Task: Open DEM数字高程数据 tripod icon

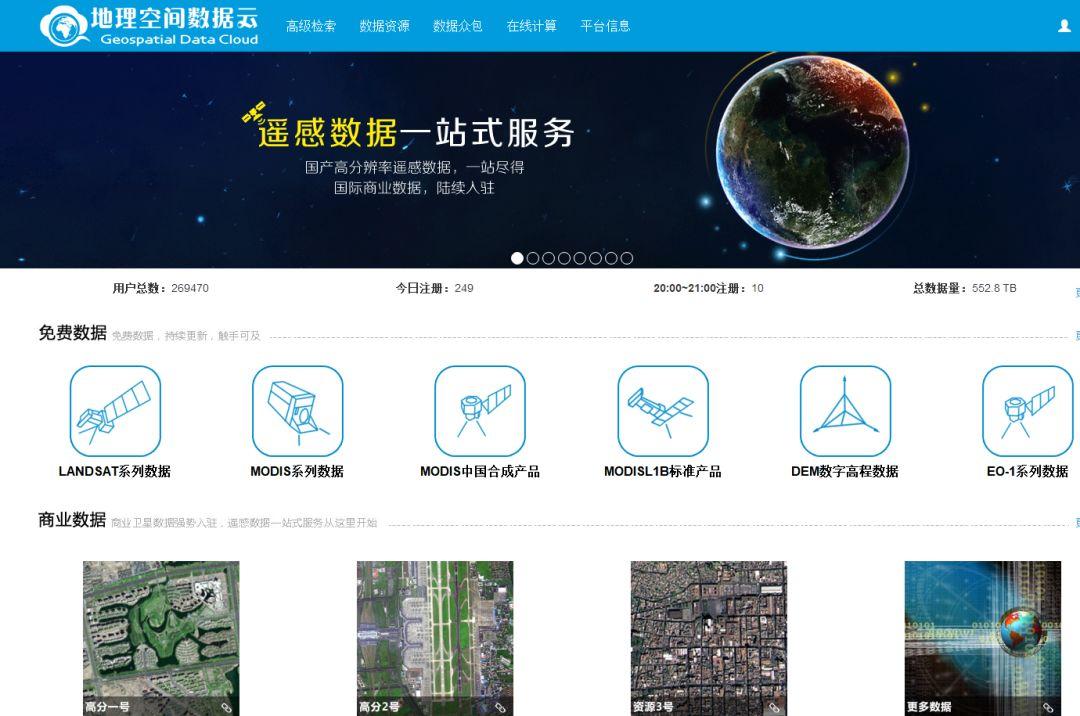Action: point(845,411)
